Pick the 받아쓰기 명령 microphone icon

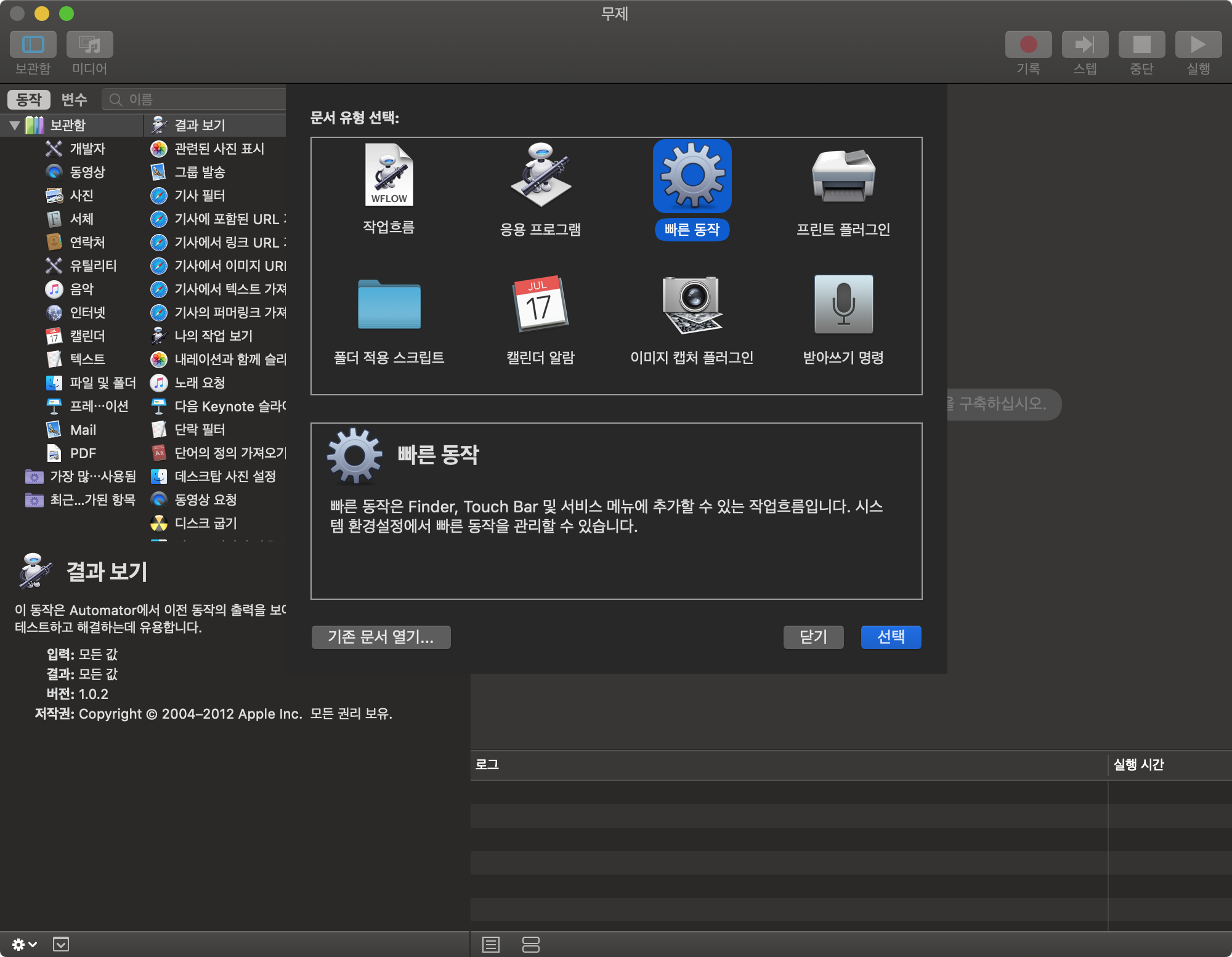click(843, 304)
